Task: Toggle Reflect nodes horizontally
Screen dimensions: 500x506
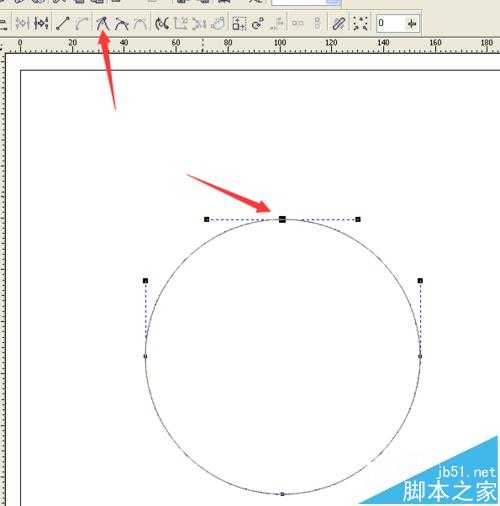Action: 297,24
